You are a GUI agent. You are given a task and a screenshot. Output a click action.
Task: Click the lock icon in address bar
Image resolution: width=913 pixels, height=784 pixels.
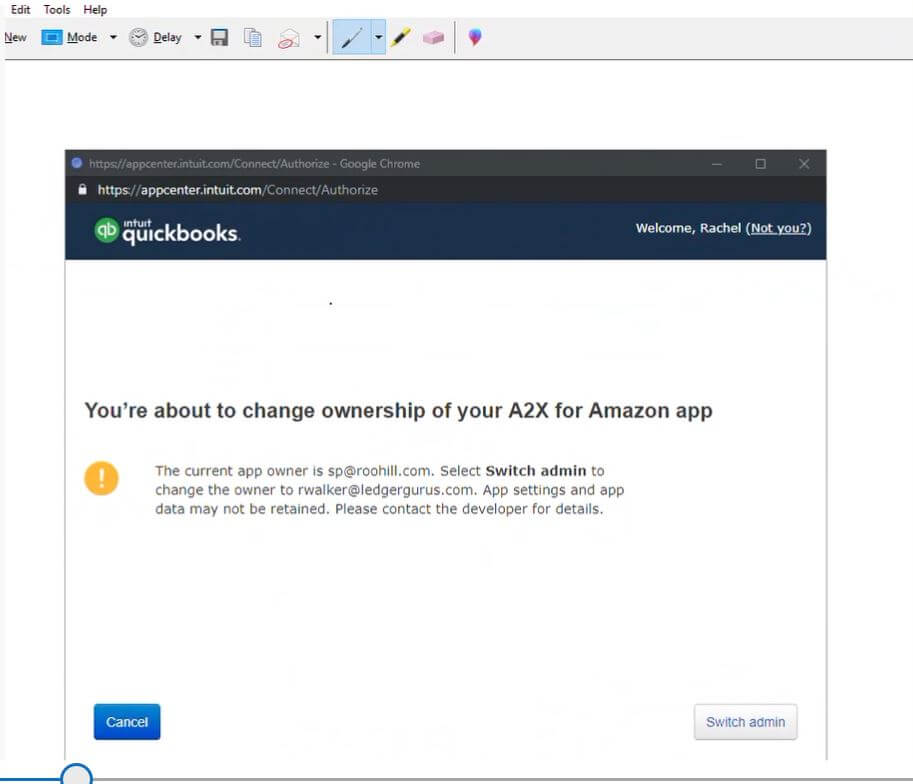click(x=83, y=189)
